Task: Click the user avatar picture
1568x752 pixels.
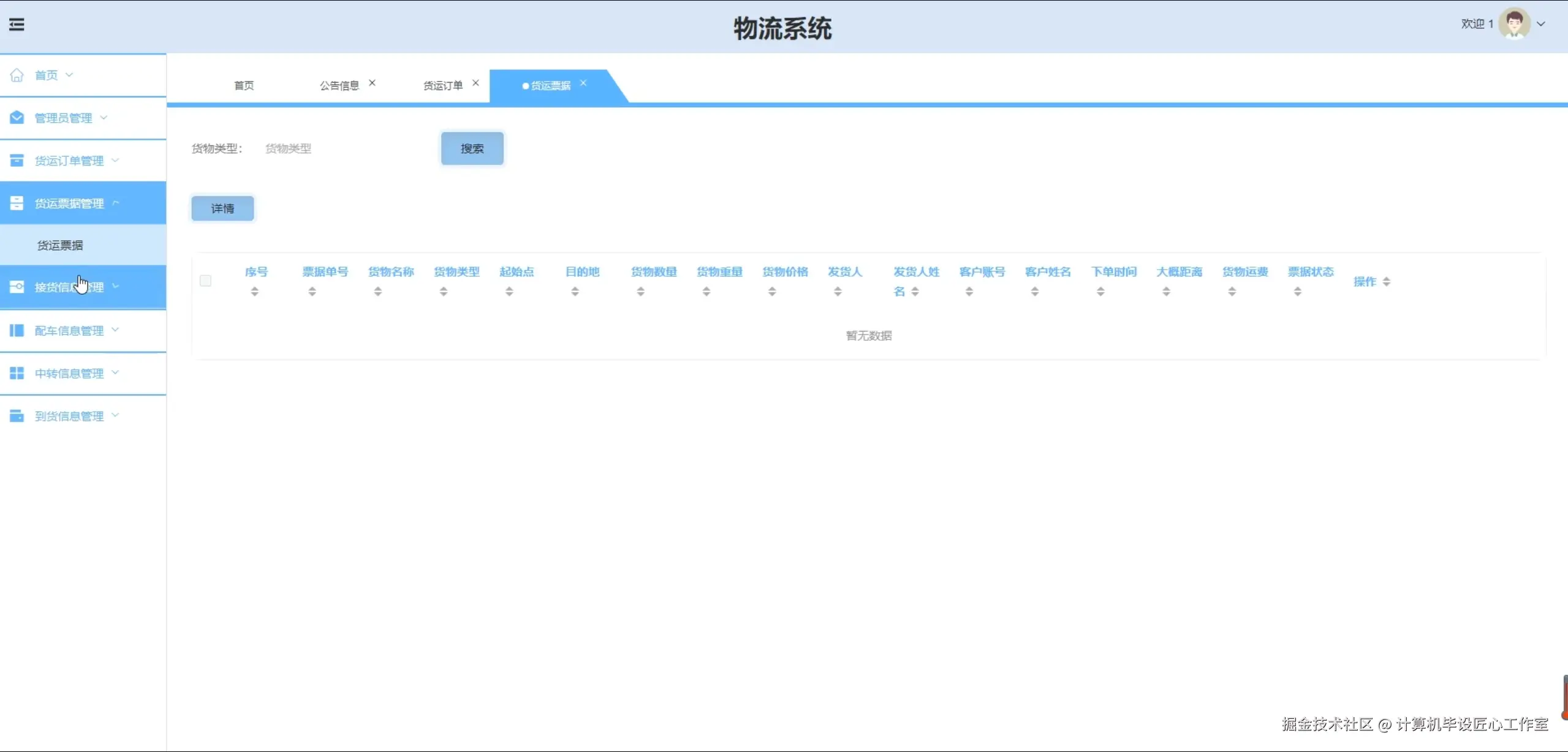Action: [1514, 24]
